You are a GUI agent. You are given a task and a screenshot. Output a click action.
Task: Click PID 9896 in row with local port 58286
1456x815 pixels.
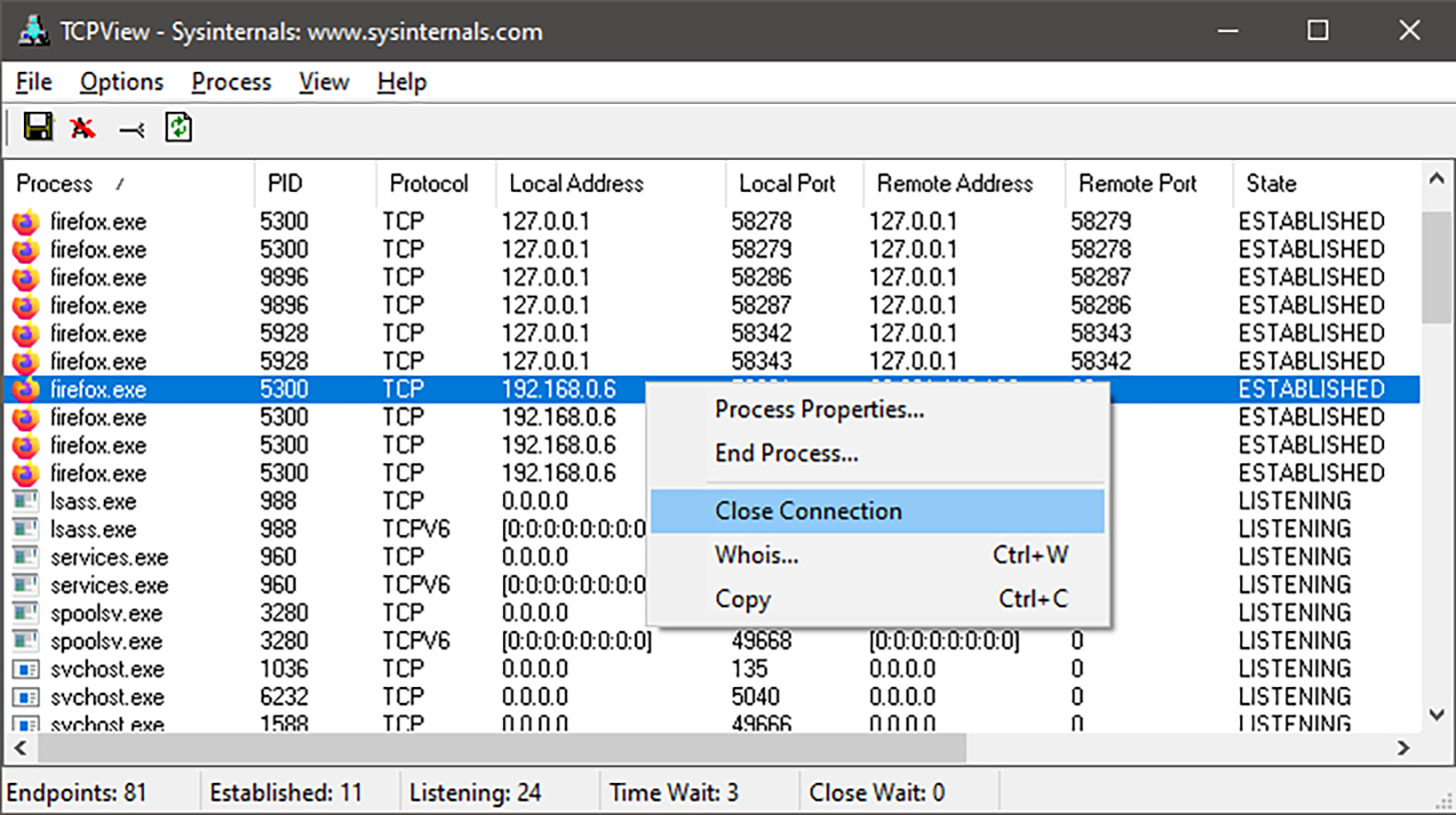click(x=285, y=278)
